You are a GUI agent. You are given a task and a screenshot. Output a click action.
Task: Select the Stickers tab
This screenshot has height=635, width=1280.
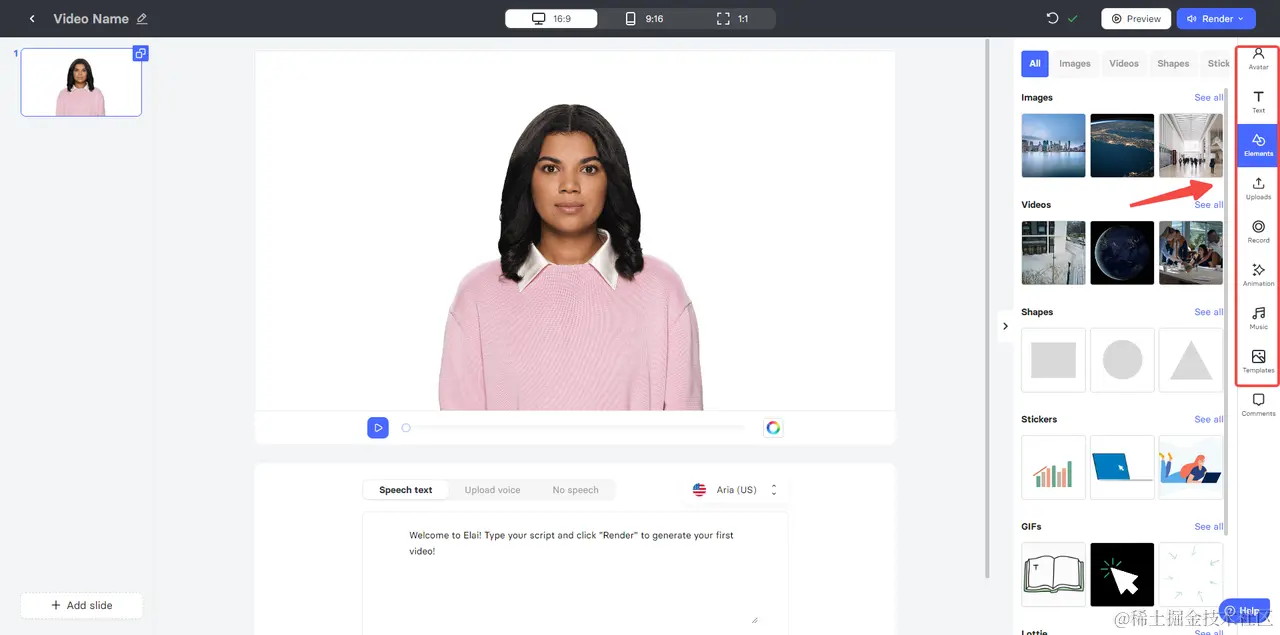[x=1216, y=63]
